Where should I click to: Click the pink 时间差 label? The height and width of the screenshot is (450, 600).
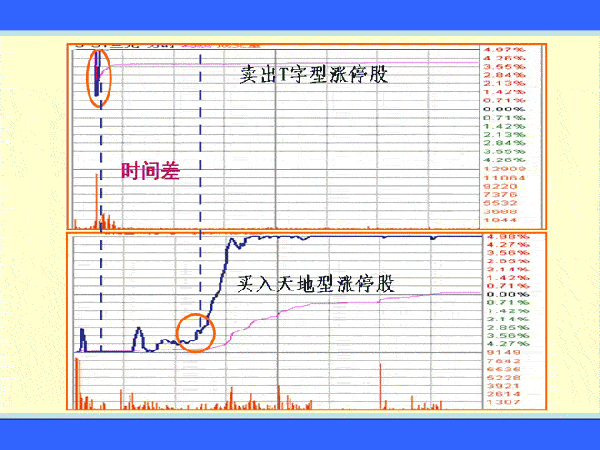[x=150, y=171]
